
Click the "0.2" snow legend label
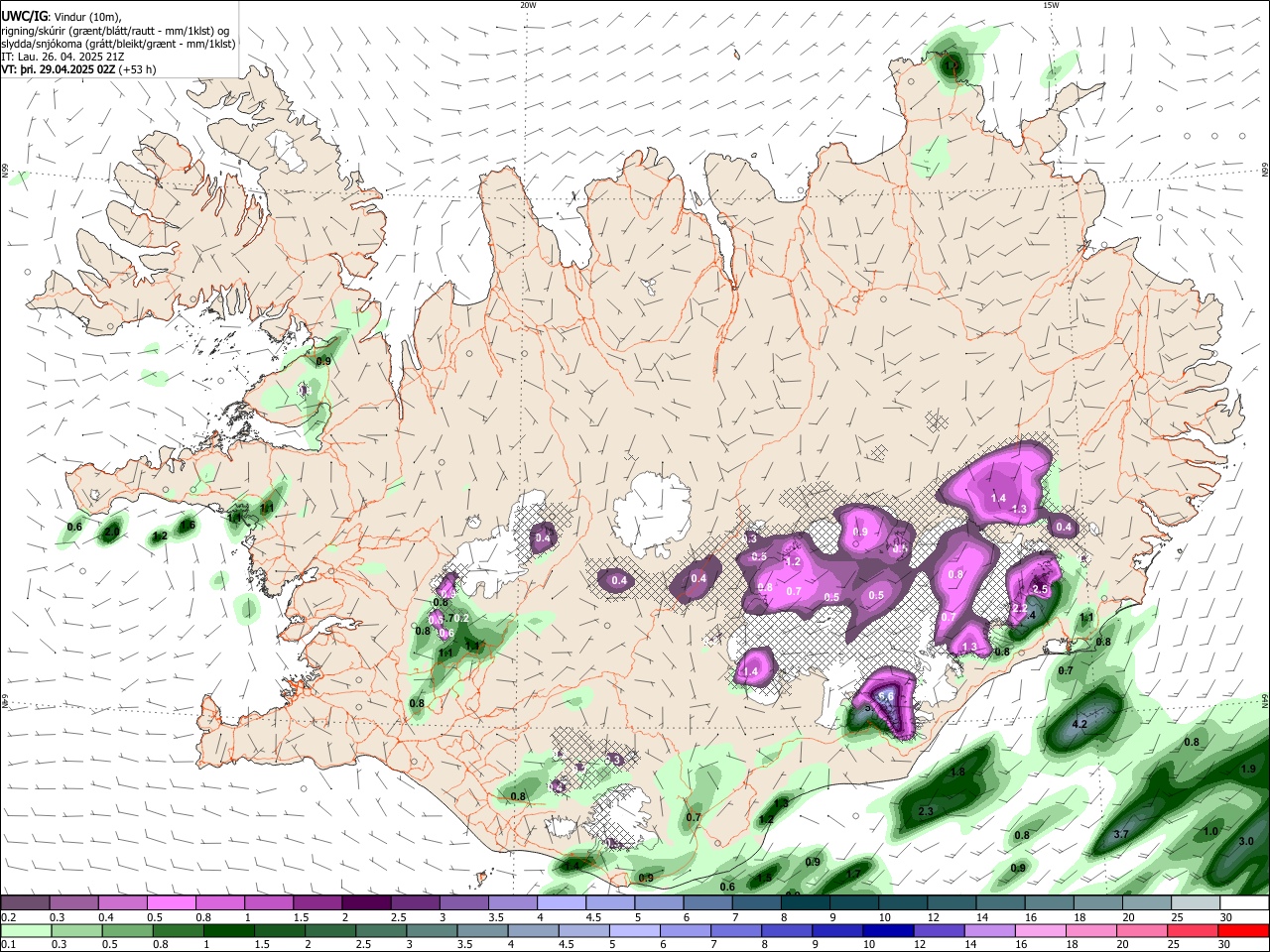coord(9,917)
